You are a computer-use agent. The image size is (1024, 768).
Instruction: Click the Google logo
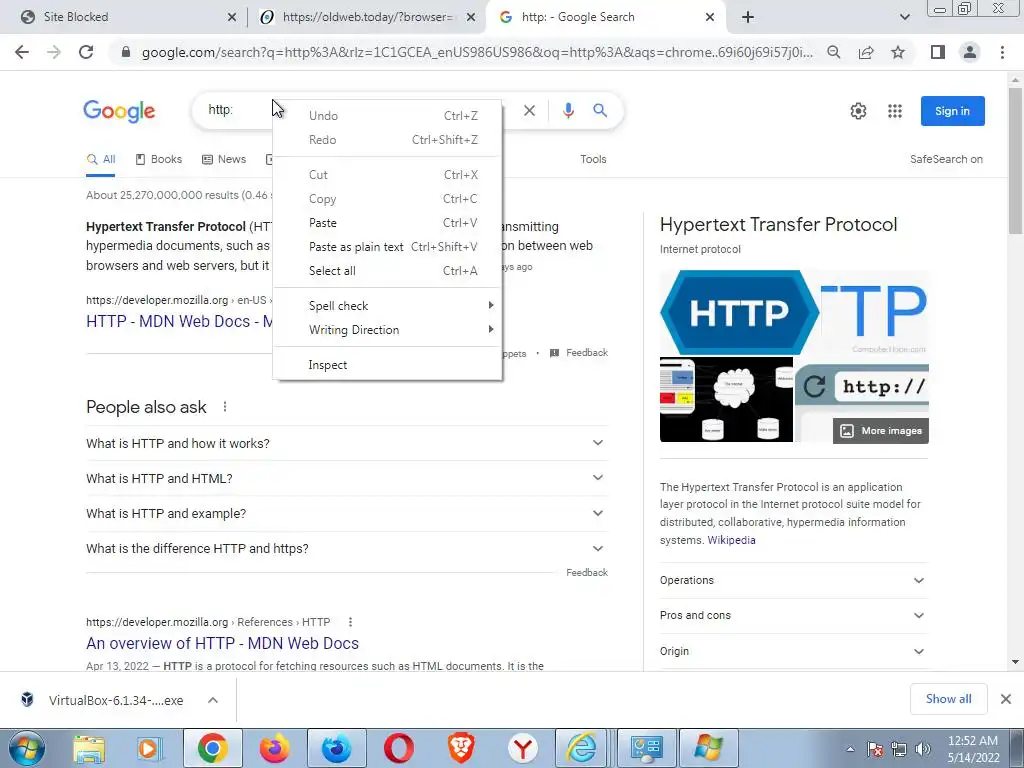tap(119, 111)
